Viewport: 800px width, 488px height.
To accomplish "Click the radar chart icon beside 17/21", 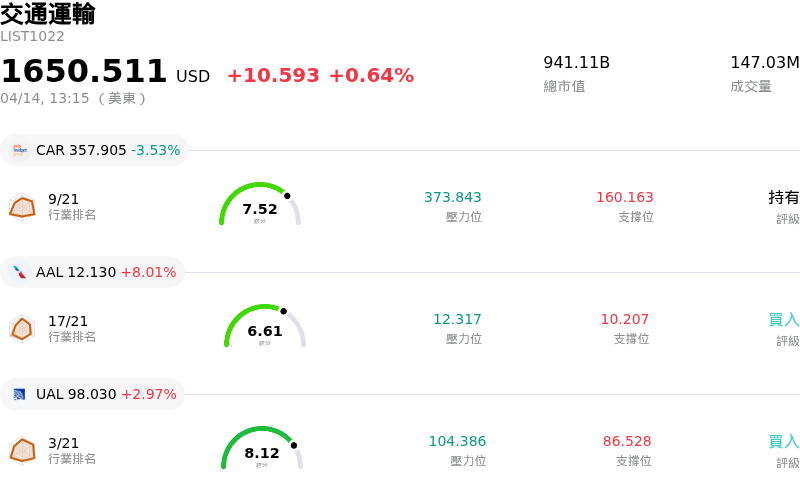I will pyautogui.click(x=22, y=328).
